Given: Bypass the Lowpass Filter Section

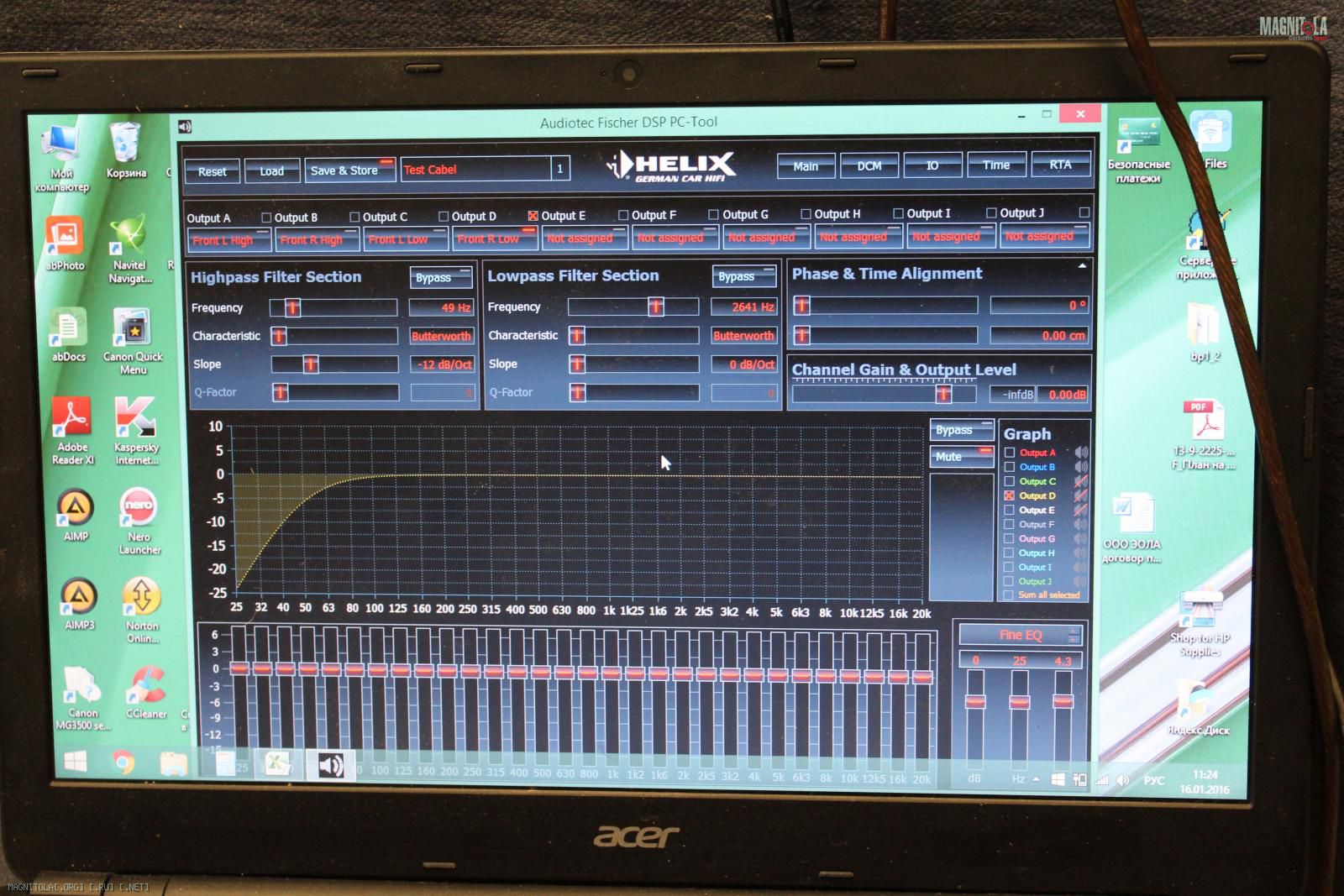Looking at the screenshot, I should (744, 276).
